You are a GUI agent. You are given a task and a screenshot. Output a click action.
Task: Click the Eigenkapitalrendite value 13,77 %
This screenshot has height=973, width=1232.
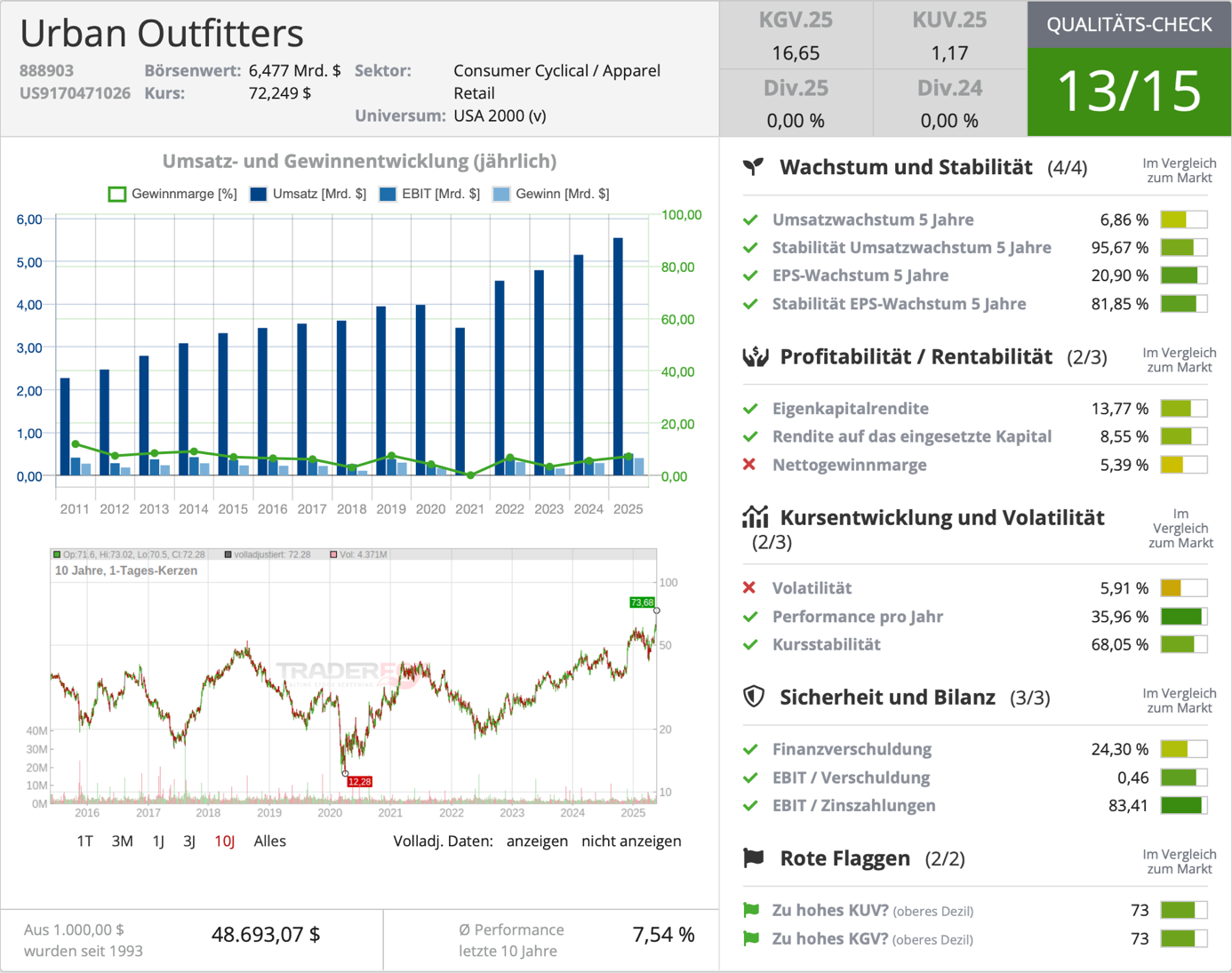coord(1120,409)
